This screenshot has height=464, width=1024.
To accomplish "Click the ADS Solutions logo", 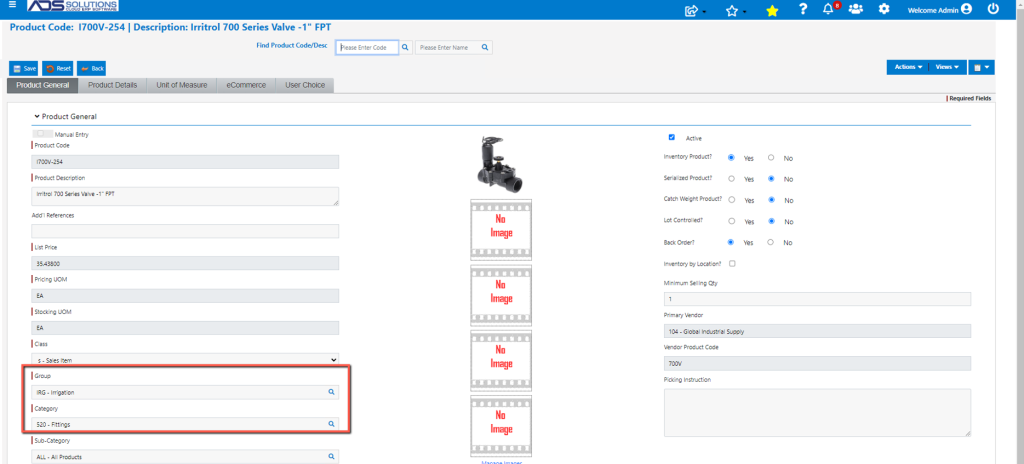I will pyautogui.click(x=72, y=7).
